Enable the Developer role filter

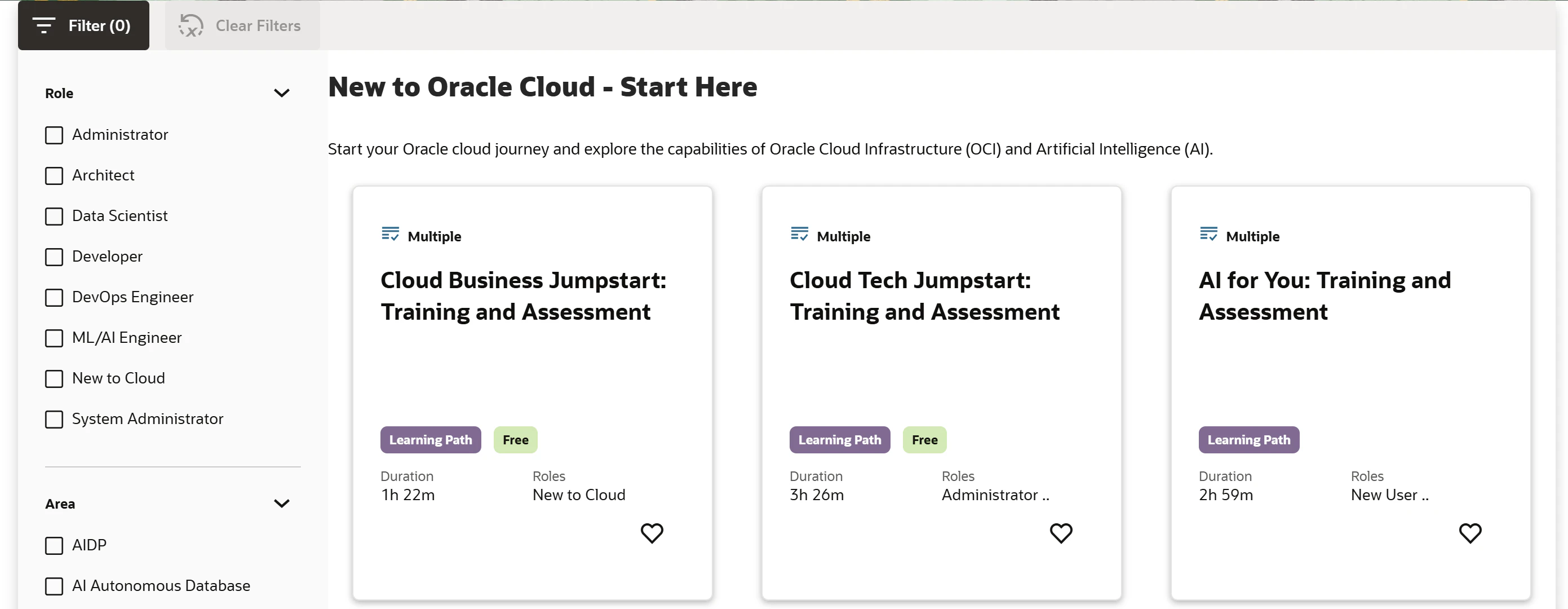54,257
